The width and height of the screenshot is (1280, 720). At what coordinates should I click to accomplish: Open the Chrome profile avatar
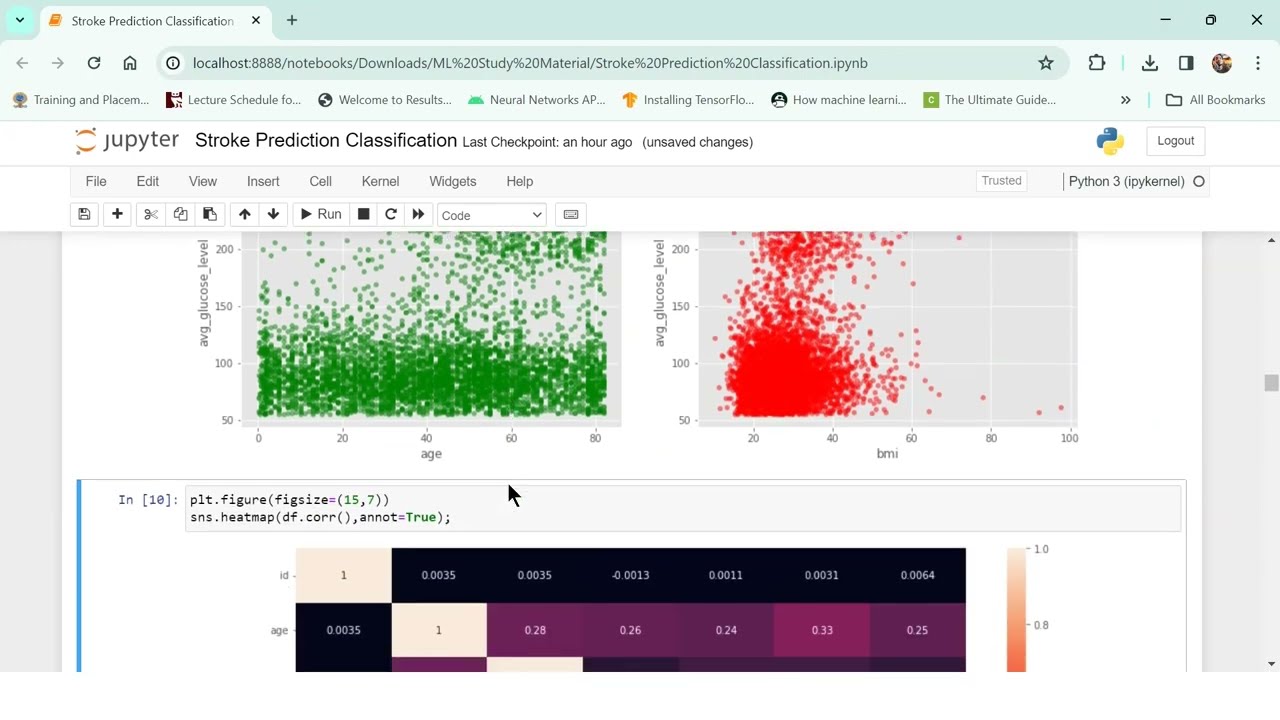pos(1222,63)
